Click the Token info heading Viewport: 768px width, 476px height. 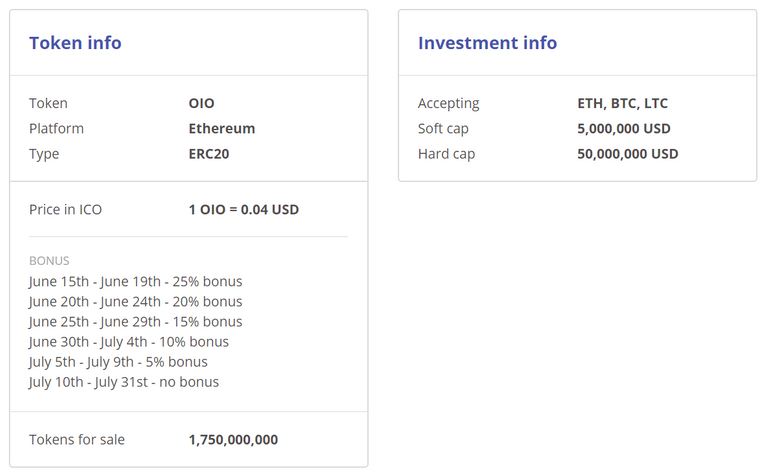[x=75, y=43]
